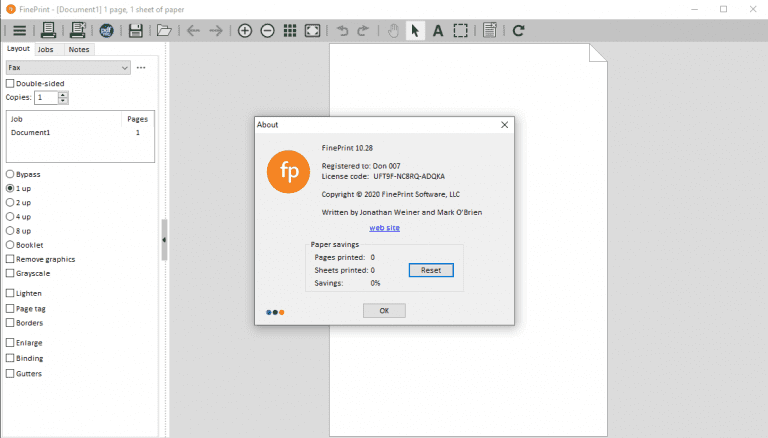This screenshot has width=768, height=438.
Task: Click the Zoom in plus icon
Action: click(245, 31)
